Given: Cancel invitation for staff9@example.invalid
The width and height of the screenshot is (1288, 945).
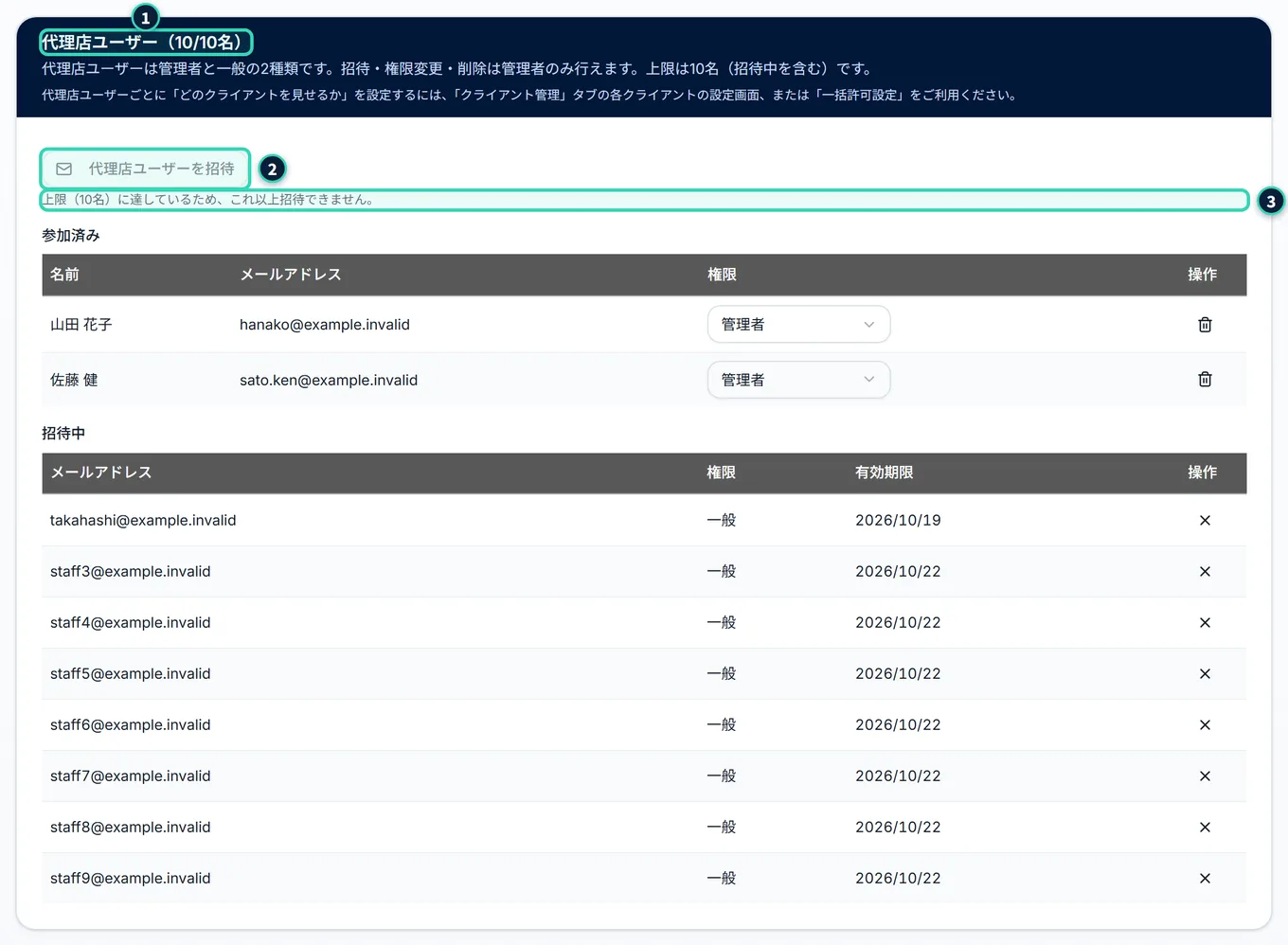Looking at the screenshot, I should tap(1205, 878).
